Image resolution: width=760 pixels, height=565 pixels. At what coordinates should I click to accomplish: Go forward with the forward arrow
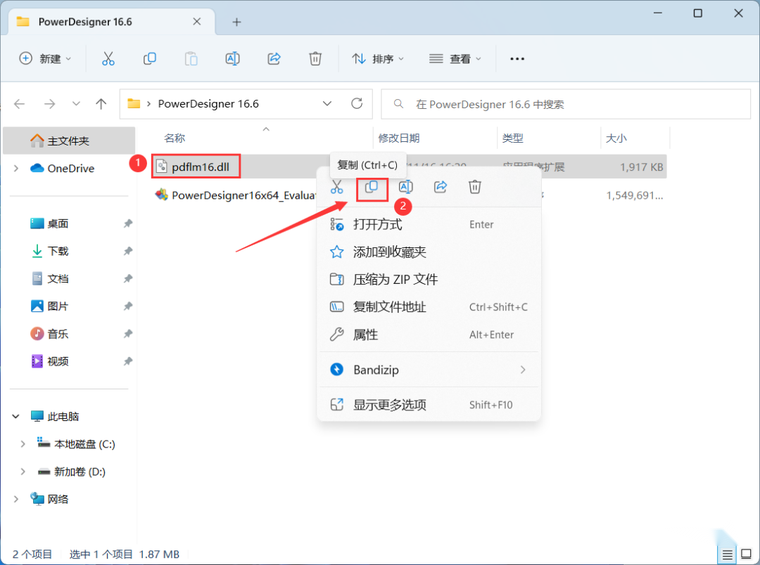tap(49, 104)
